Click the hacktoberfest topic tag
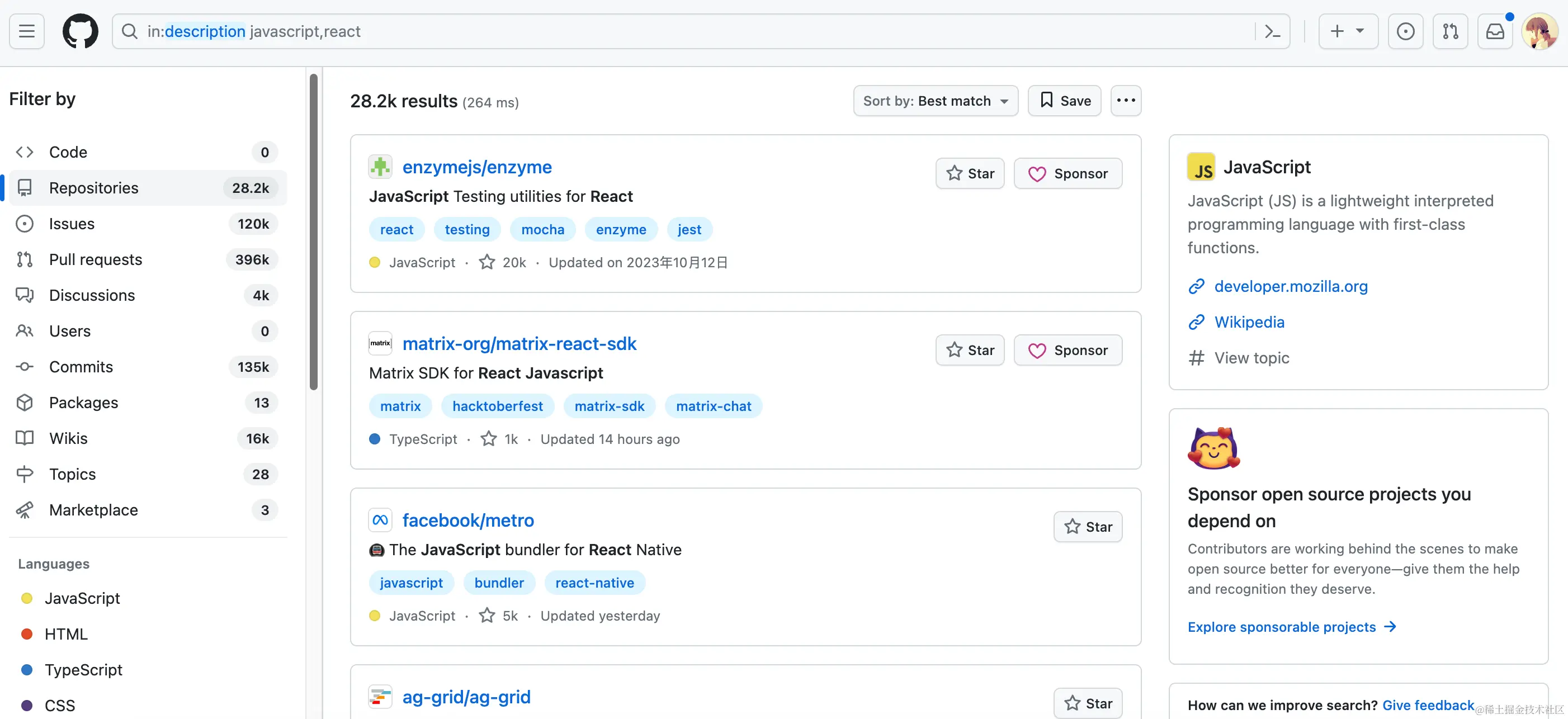Viewport: 1568px width, 719px height. pos(497,406)
